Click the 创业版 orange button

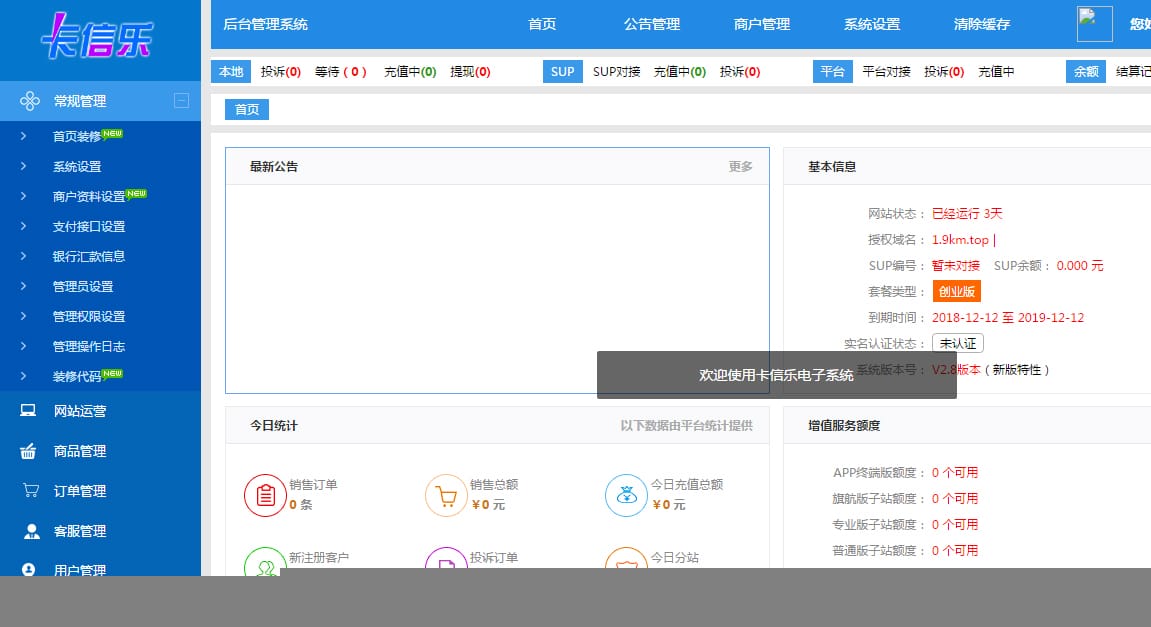point(956,291)
